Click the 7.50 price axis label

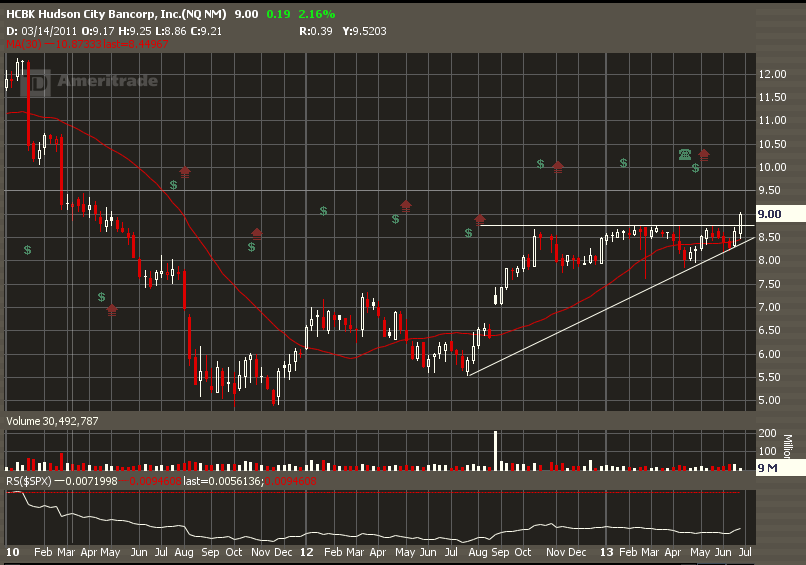tap(770, 284)
